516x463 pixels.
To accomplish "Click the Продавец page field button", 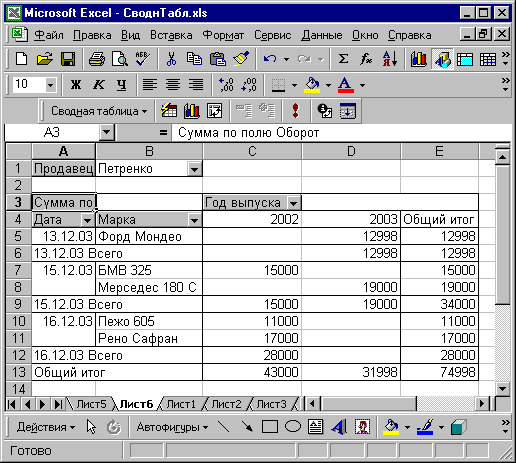I will tap(63, 169).
